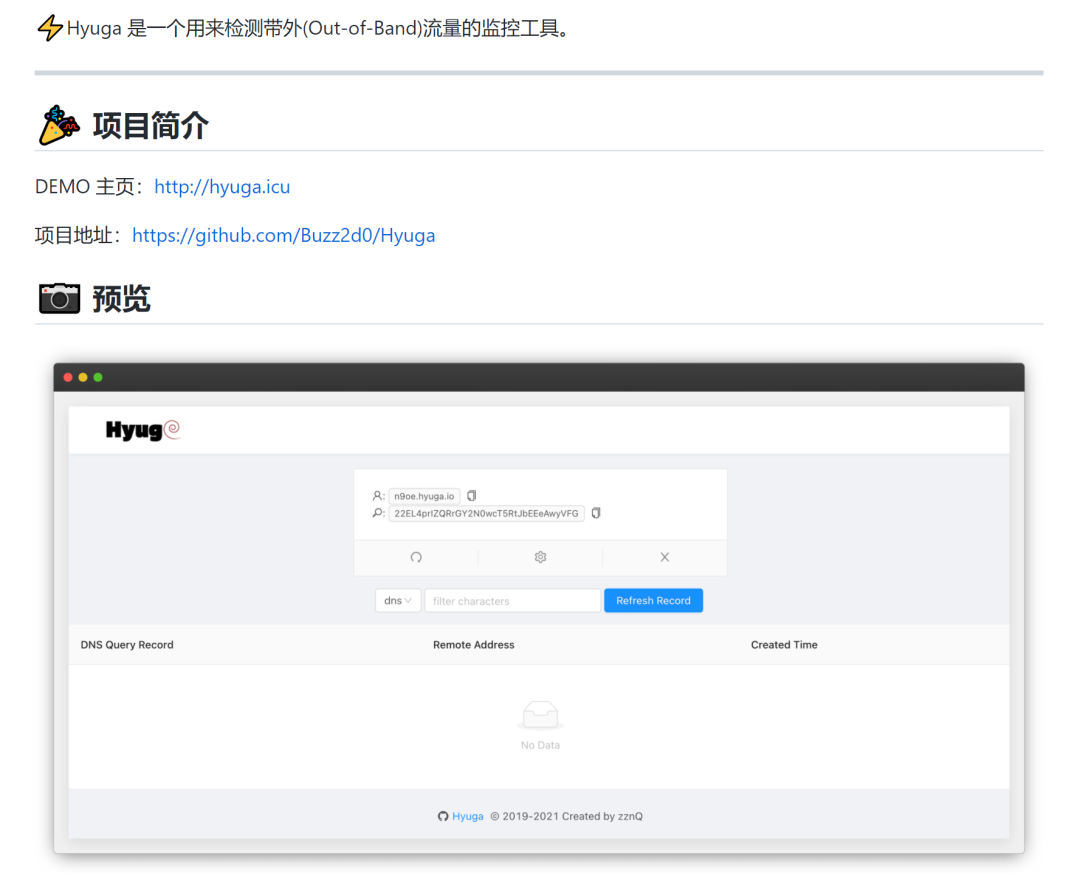Screen dimensions: 1080x883
Task: Copy the n9oe.hyuga.io subdomain value
Action: tap(471, 495)
